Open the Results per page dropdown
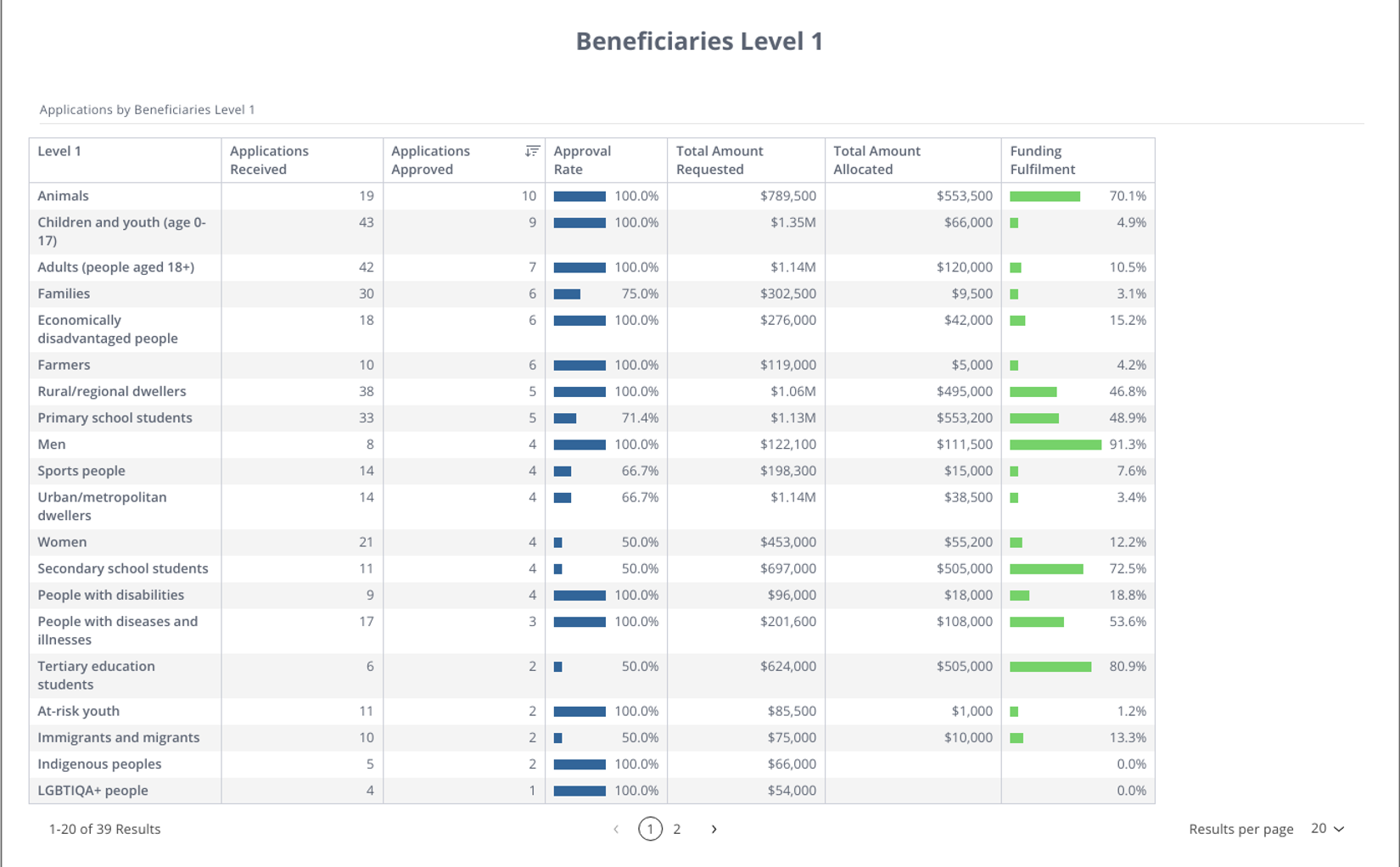The image size is (1400, 867). (x=1327, y=829)
